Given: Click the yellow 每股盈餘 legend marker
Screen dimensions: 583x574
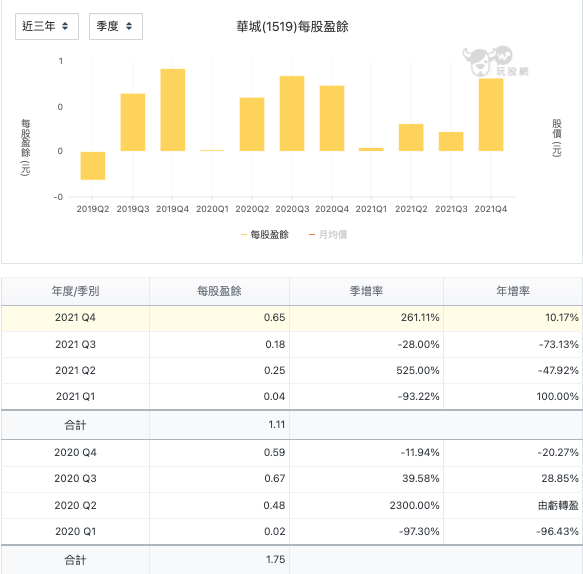Looking at the screenshot, I should pyautogui.click(x=244, y=235).
